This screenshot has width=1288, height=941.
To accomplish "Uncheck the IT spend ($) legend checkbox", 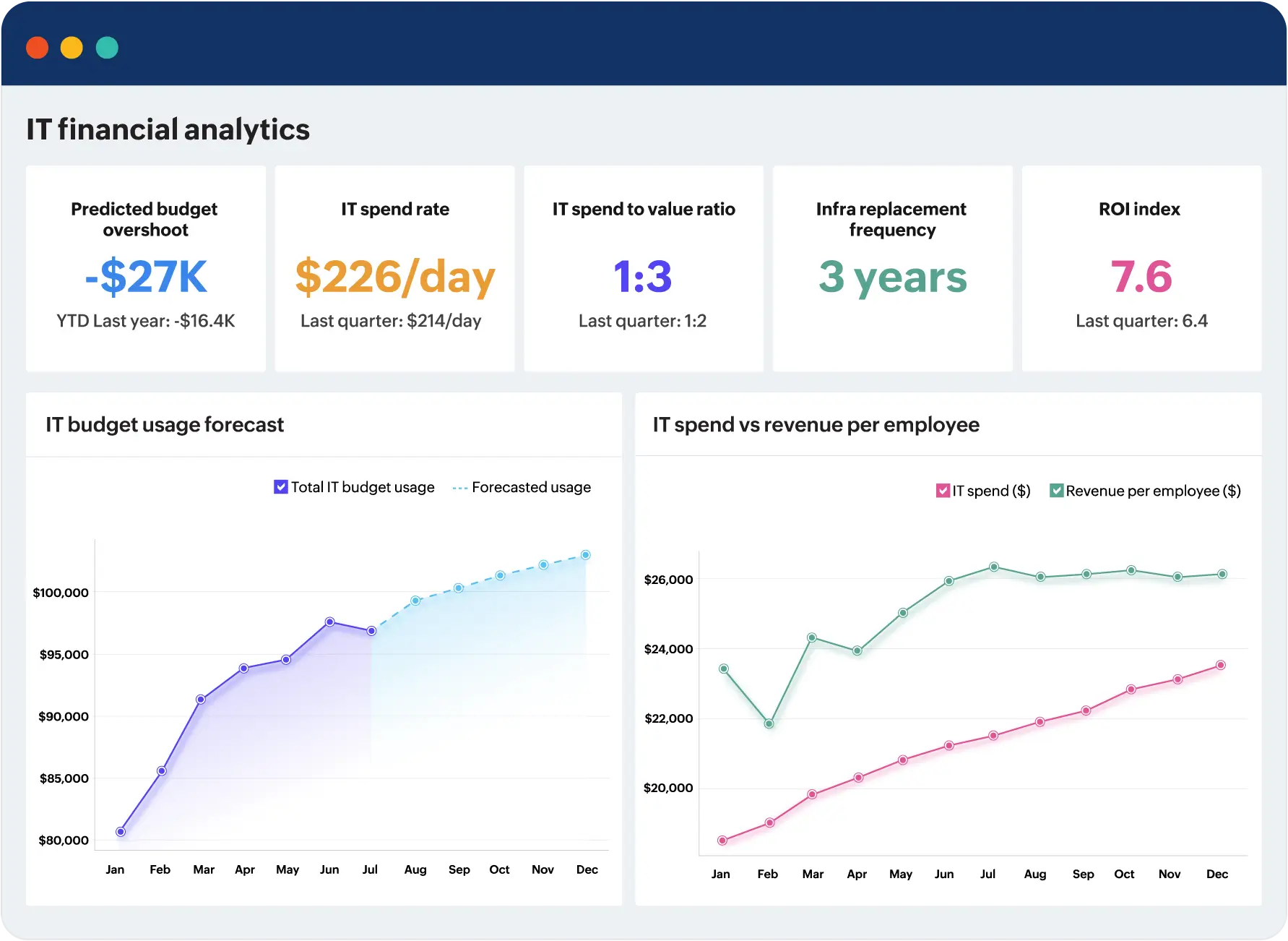I will point(943,491).
